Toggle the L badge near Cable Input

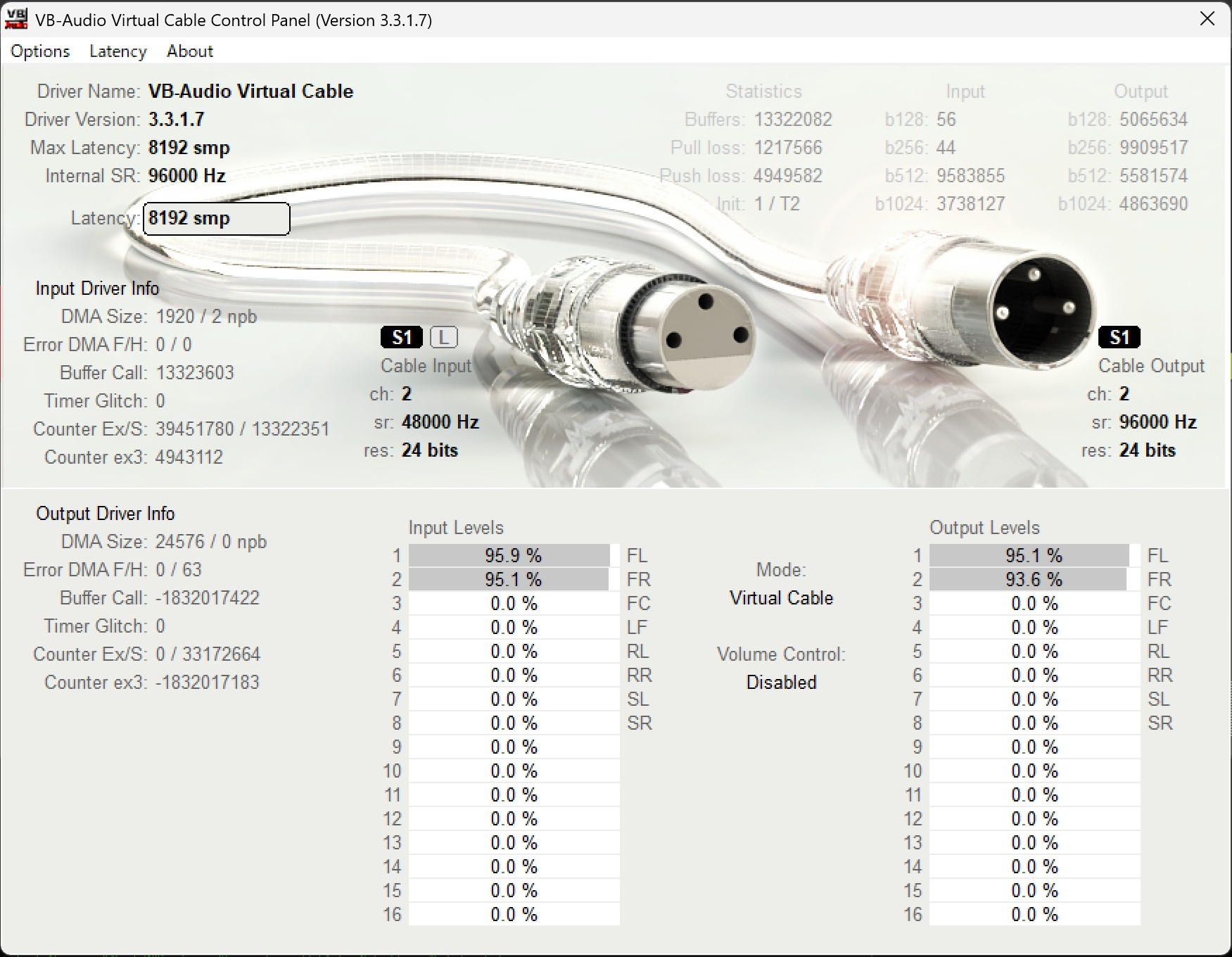point(443,338)
